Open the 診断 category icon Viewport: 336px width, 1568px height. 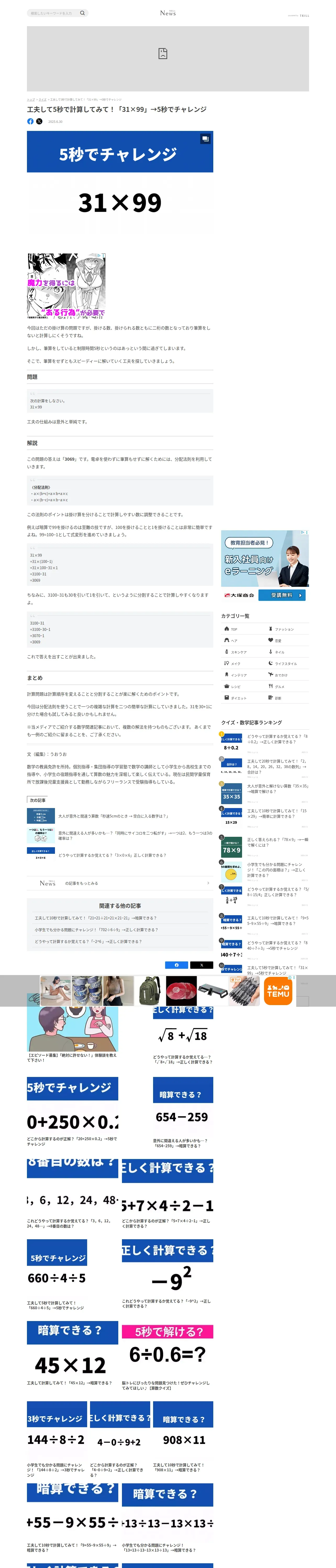[271, 697]
